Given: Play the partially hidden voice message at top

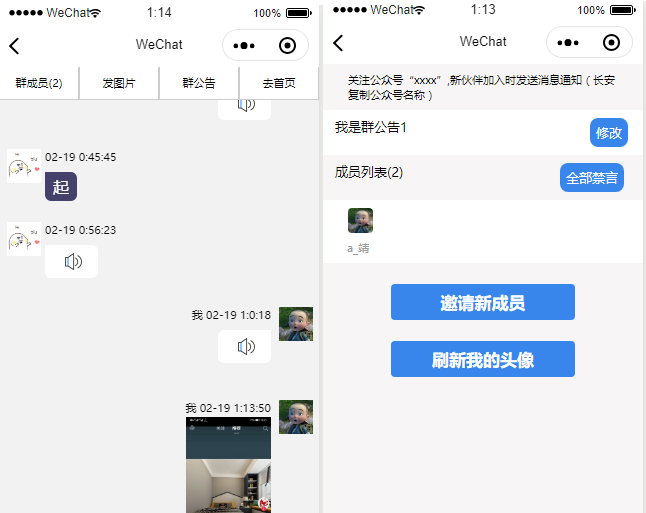Looking at the screenshot, I should point(244,109).
